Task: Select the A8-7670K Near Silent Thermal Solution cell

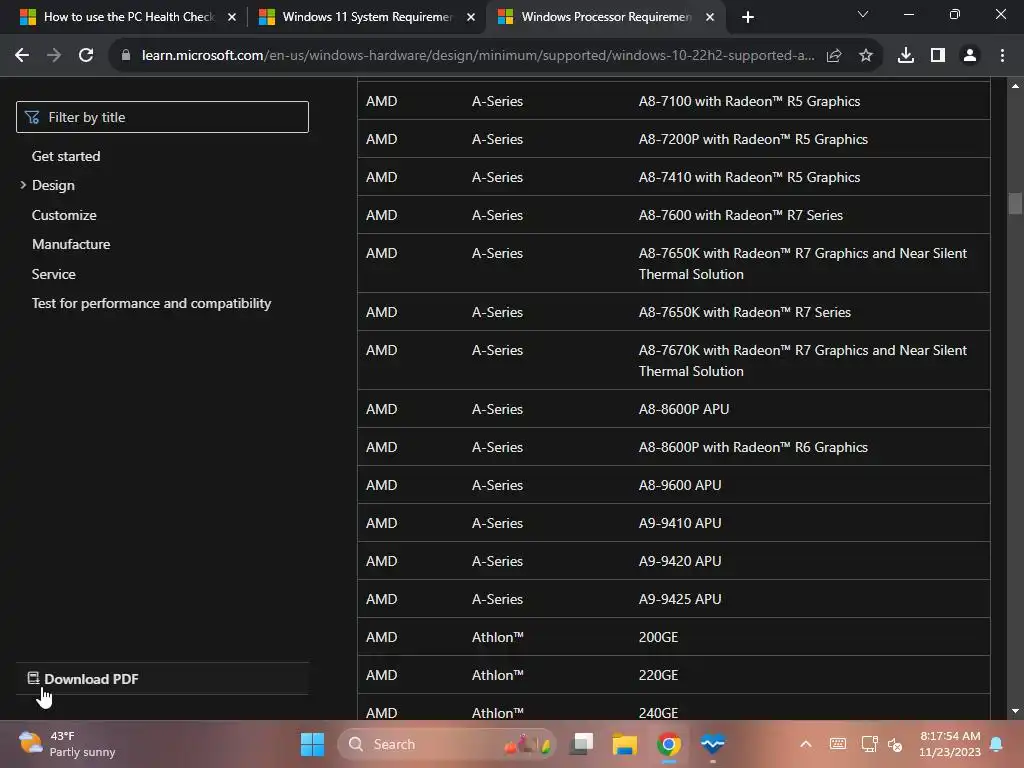Action: 810,360
